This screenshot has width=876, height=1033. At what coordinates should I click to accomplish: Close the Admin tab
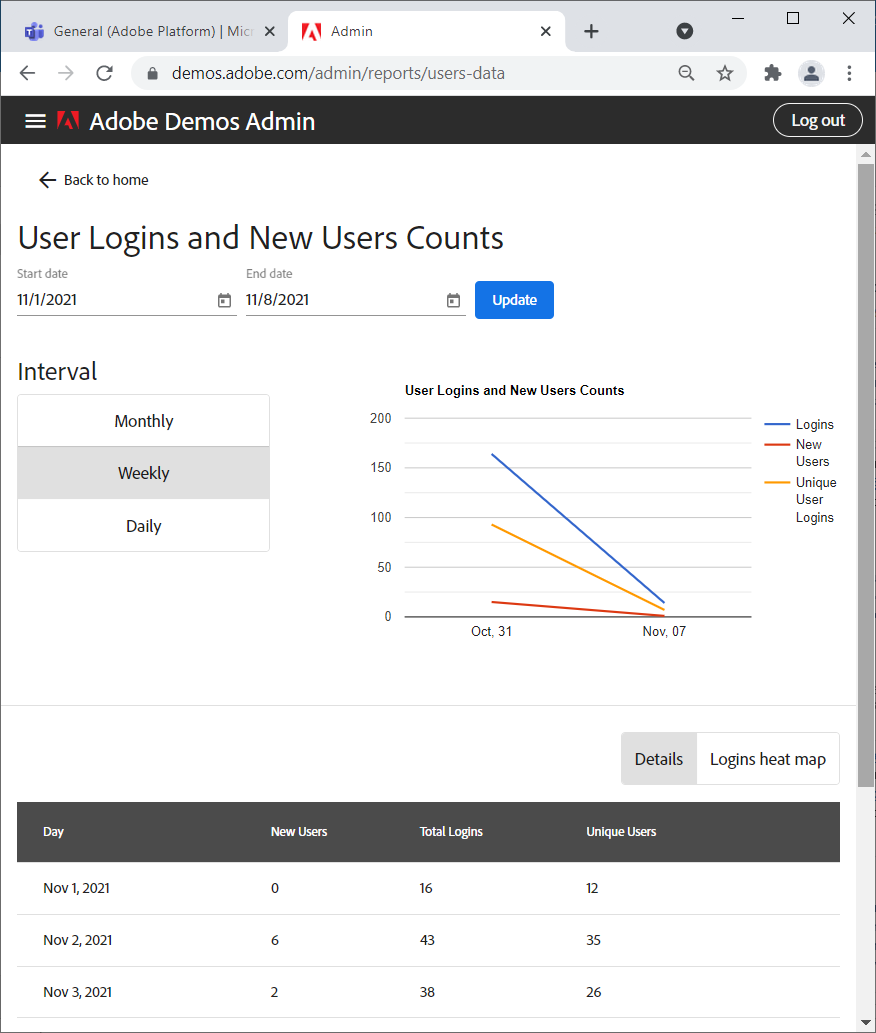click(545, 31)
